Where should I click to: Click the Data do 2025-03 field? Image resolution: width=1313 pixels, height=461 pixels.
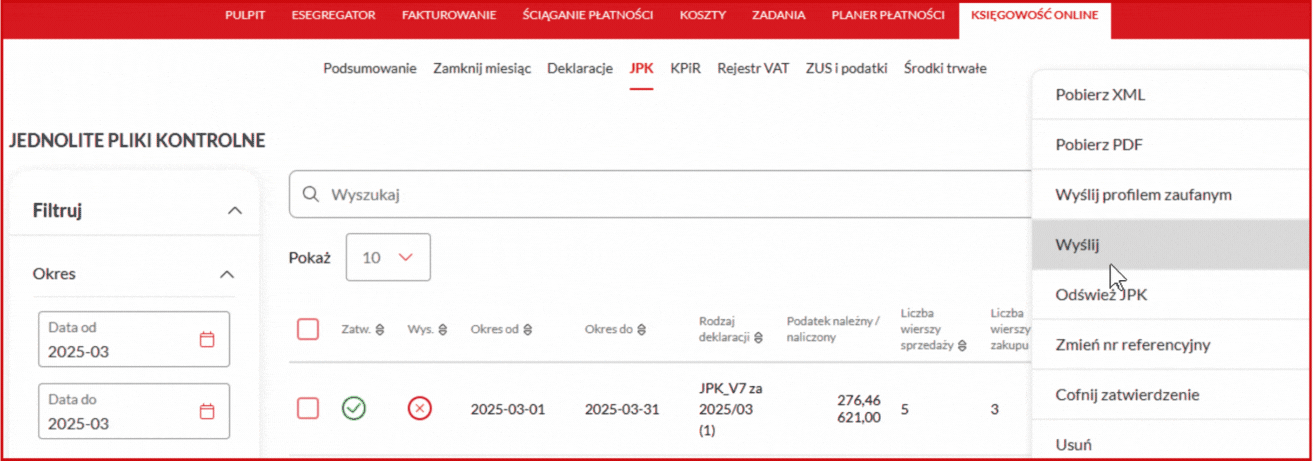pyautogui.click(x=134, y=411)
